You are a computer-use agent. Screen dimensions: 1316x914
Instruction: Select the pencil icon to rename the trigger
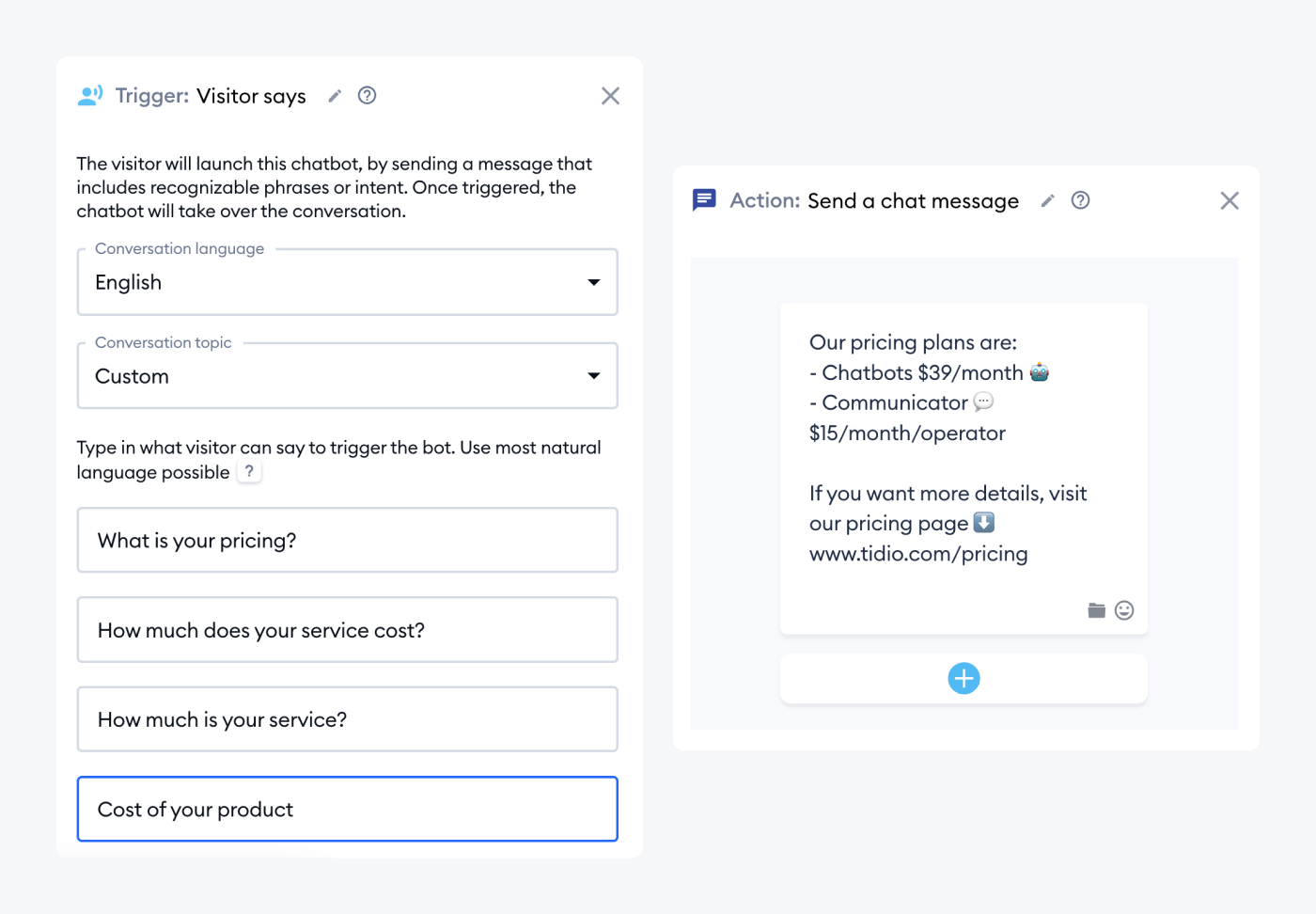point(335,96)
